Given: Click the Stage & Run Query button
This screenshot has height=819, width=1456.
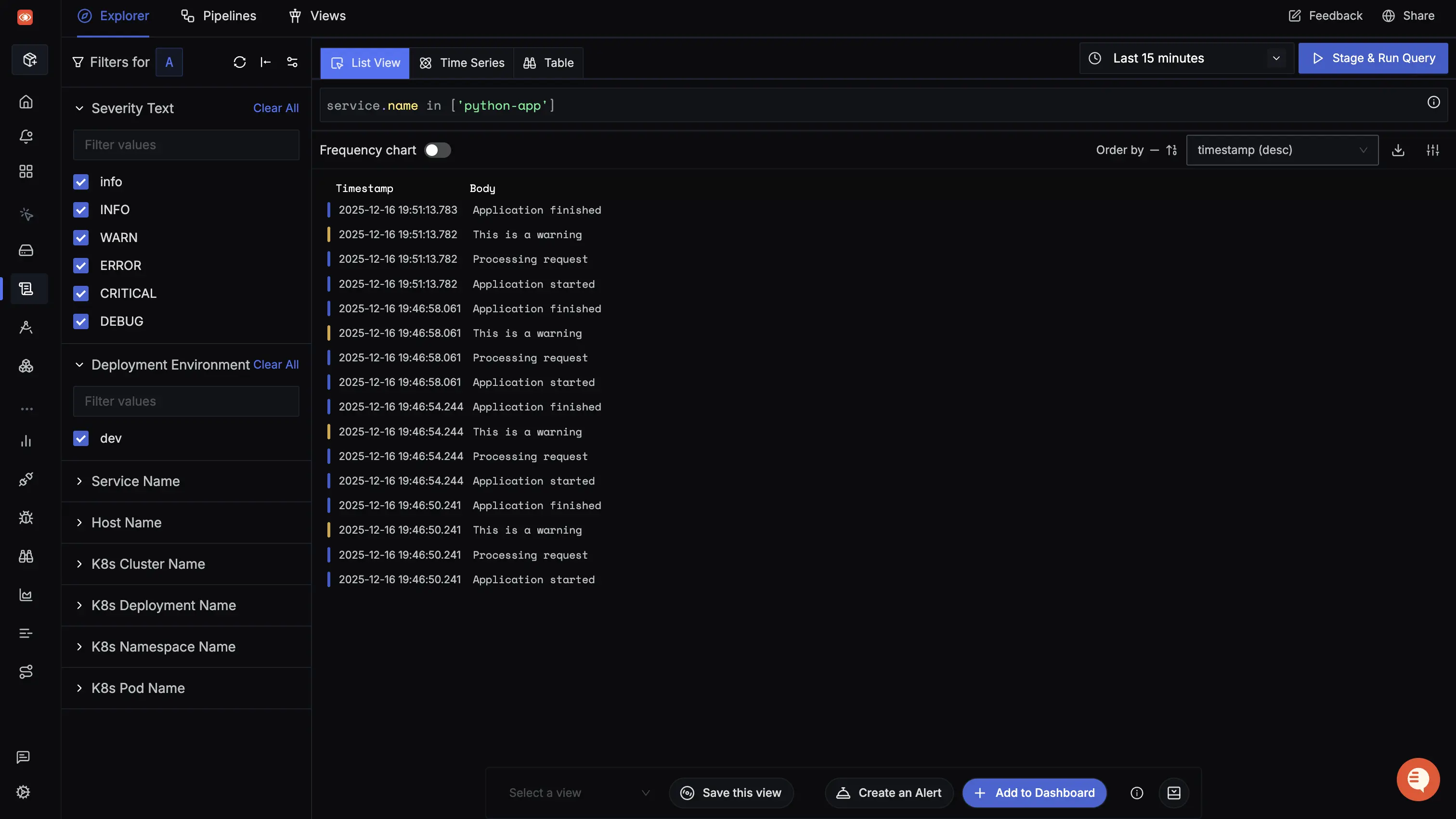Looking at the screenshot, I should [x=1373, y=58].
